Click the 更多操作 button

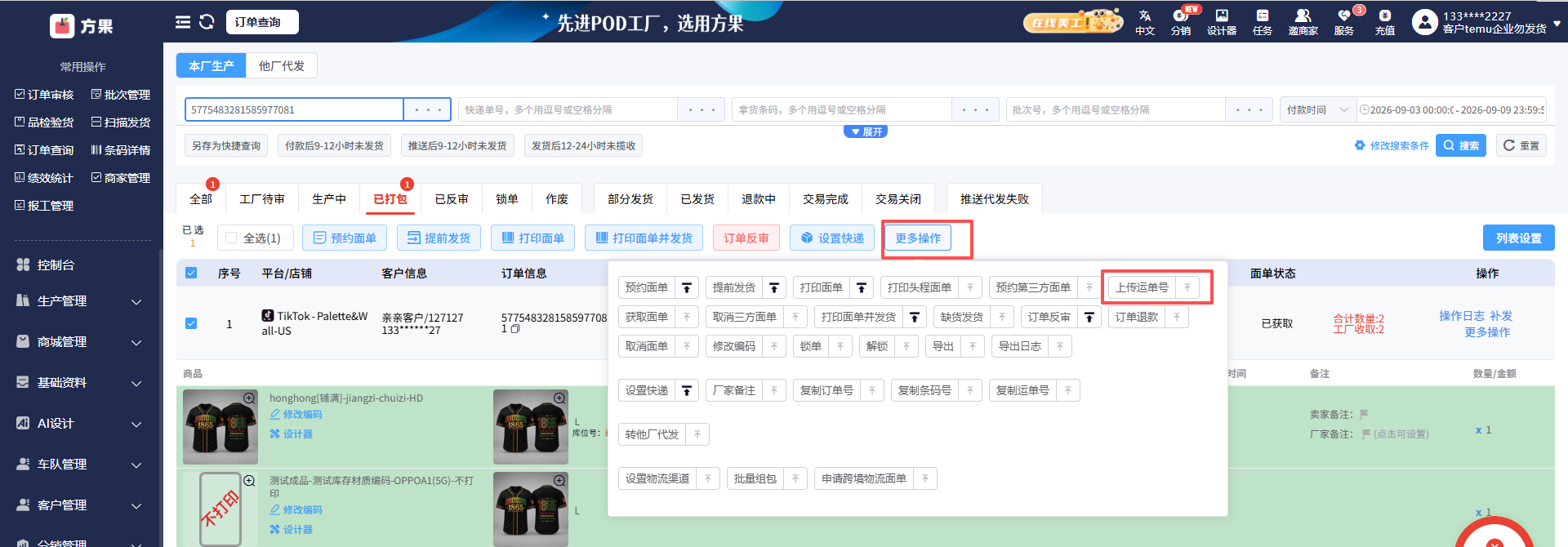[x=918, y=238]
